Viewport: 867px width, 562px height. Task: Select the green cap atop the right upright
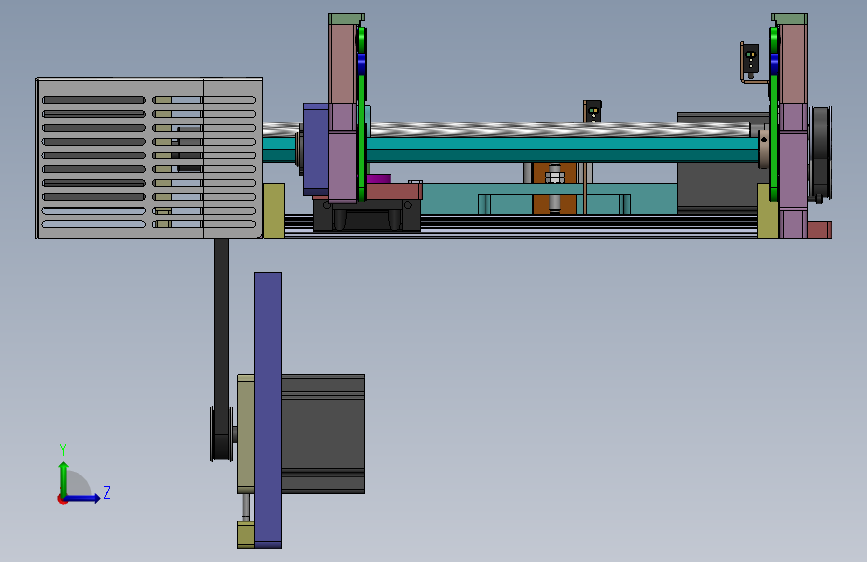click(790, 19)
